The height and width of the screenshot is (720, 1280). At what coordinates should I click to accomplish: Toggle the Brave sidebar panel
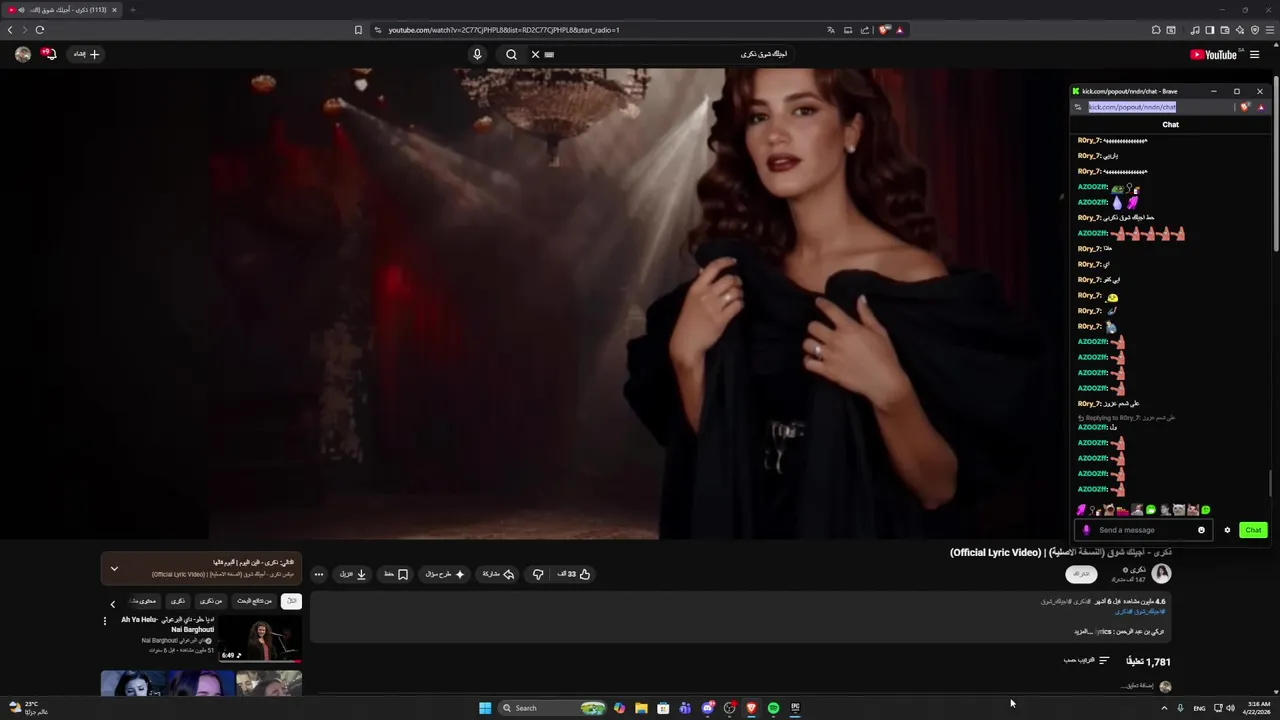[1209, 30]
